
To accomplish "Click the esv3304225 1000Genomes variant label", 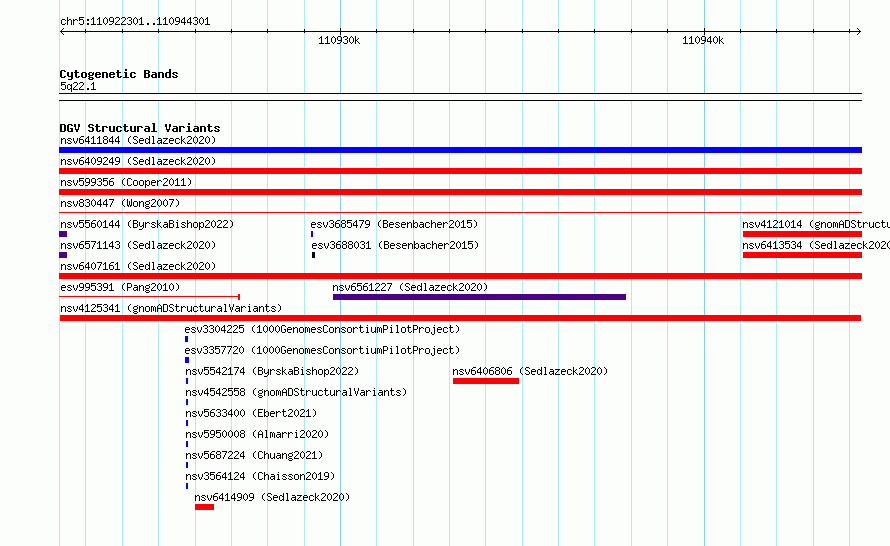I will pyautogui.click(x=322, y=329).
